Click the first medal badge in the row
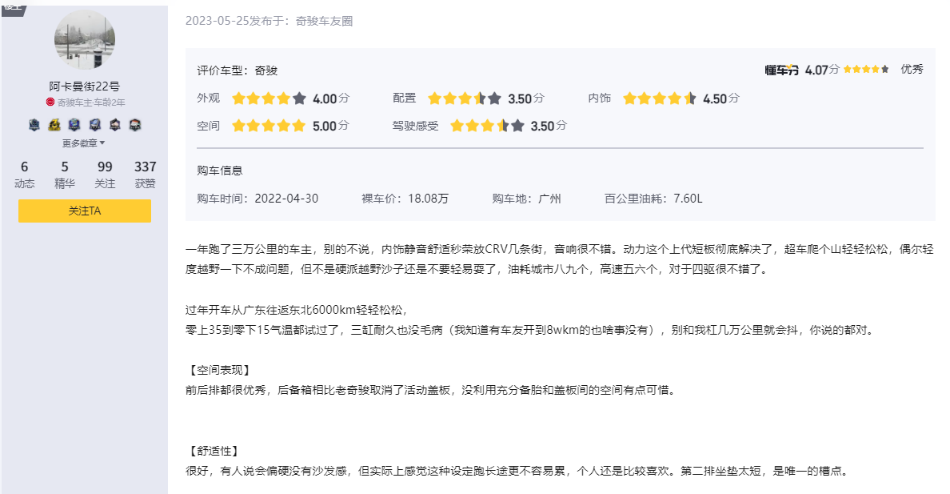This screenshot has width=950, height=494. point(35,125)
